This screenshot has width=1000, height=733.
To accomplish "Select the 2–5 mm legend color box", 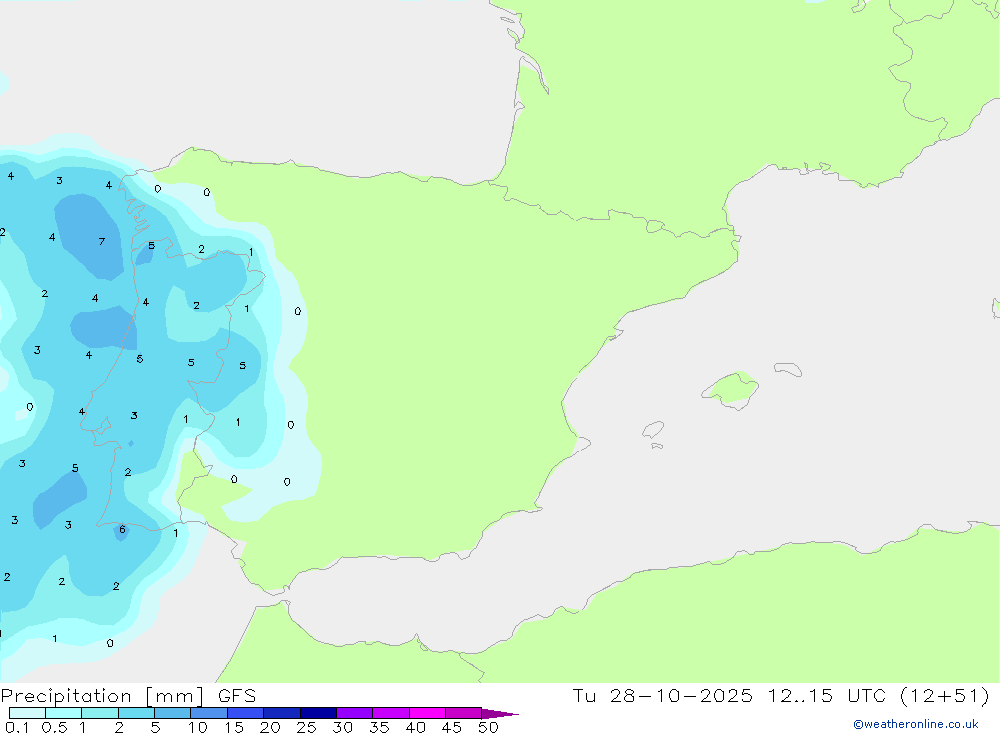I will (136, 713).
